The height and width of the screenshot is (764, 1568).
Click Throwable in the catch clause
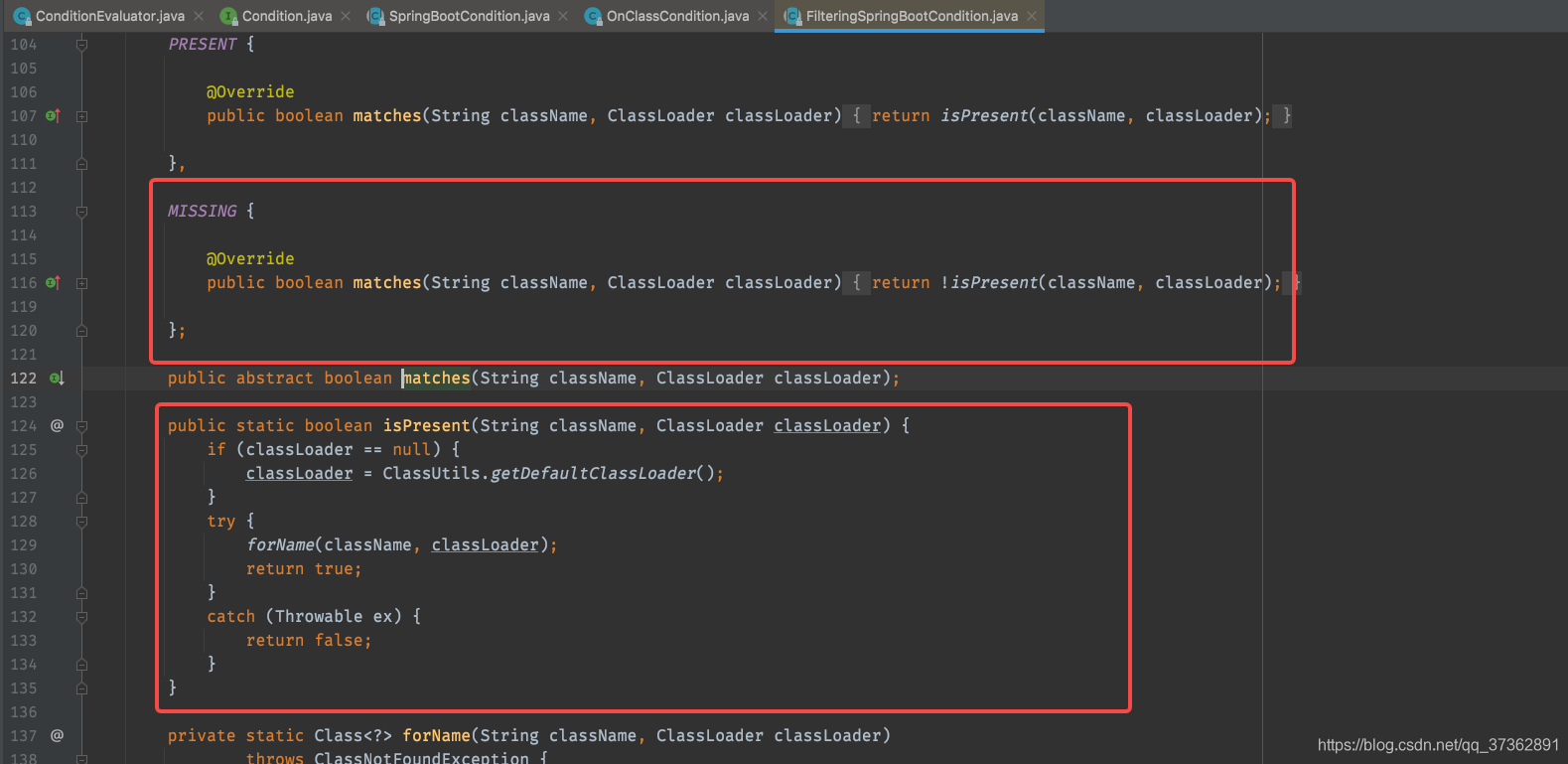tap(319, 616)
